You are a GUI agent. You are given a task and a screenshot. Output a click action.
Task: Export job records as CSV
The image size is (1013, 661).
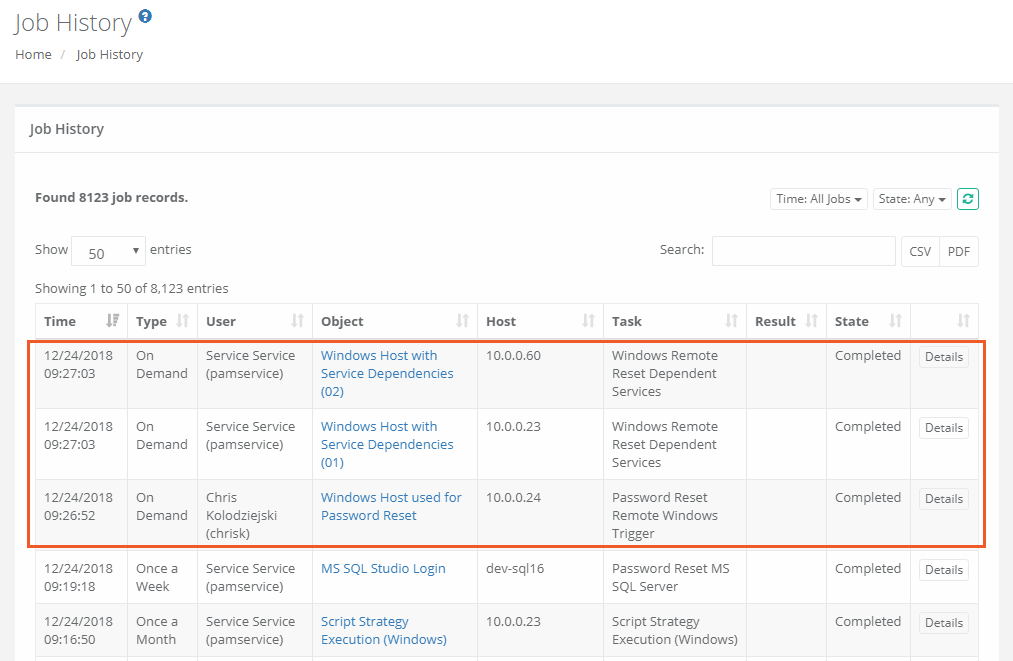coord(919,251)
